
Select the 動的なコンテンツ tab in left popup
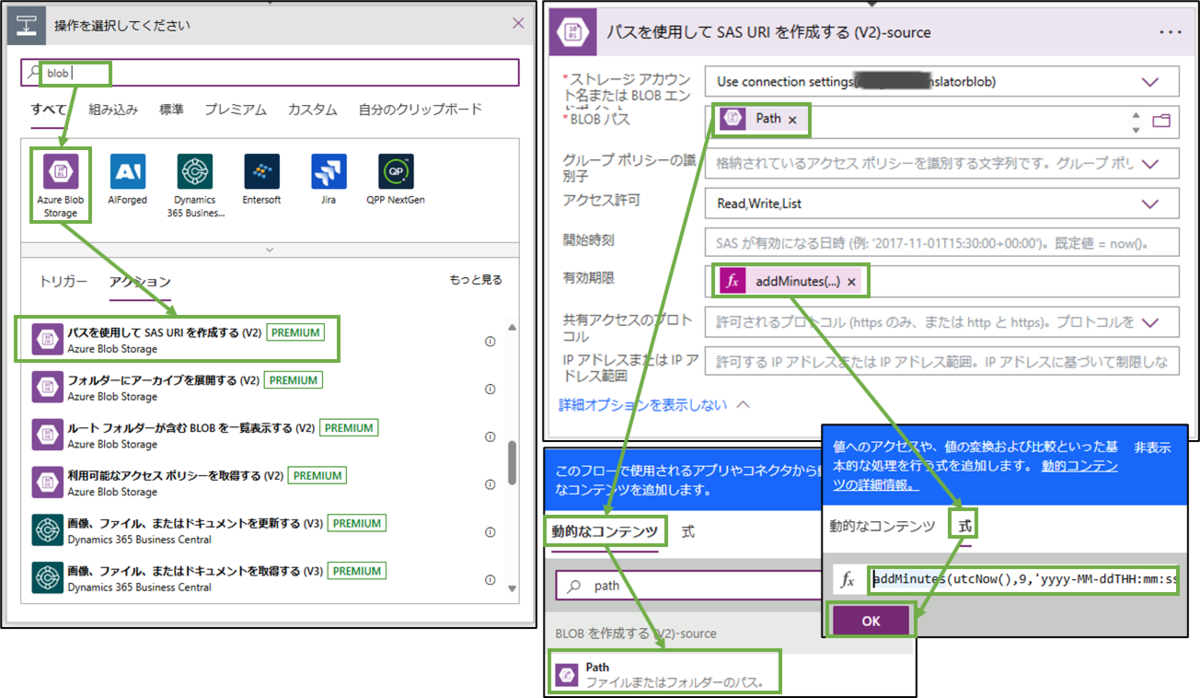[x=605, y=532]
